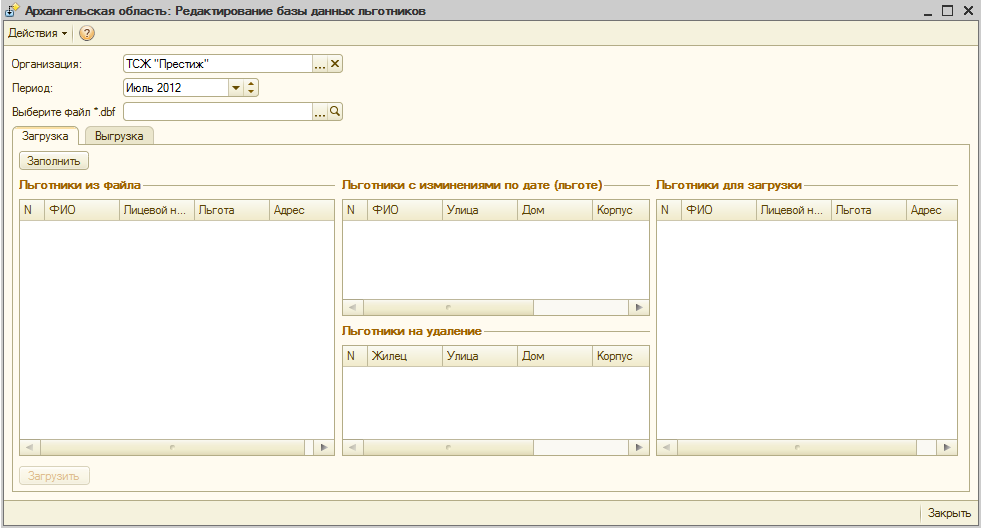Open the help question mark icon
Screen dimensions: 981x528
point(87,34)
